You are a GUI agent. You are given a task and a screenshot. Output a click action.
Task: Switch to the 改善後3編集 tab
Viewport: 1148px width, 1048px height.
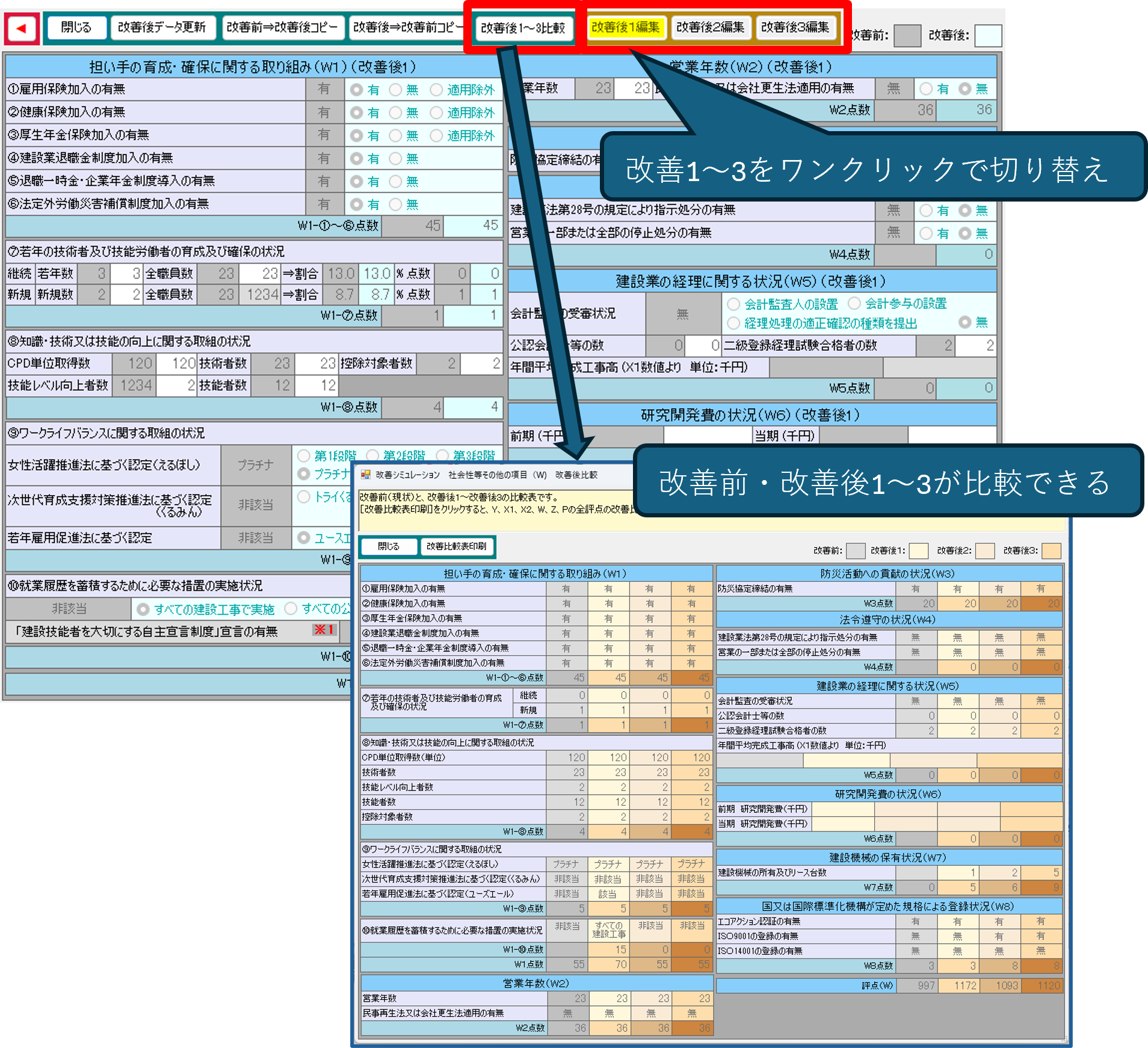point(795,27)
